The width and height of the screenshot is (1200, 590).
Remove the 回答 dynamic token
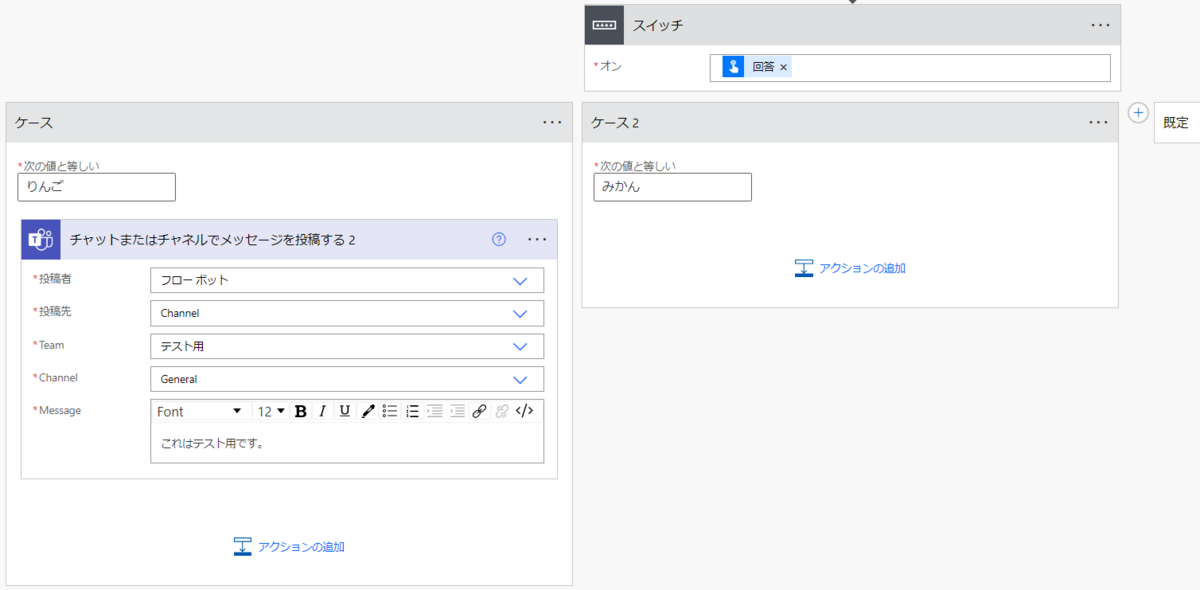coord(784,67)
